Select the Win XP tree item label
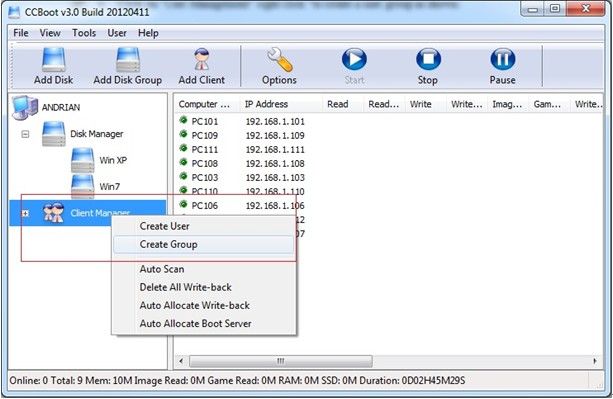Screen dimensions: 613x399 113,160
